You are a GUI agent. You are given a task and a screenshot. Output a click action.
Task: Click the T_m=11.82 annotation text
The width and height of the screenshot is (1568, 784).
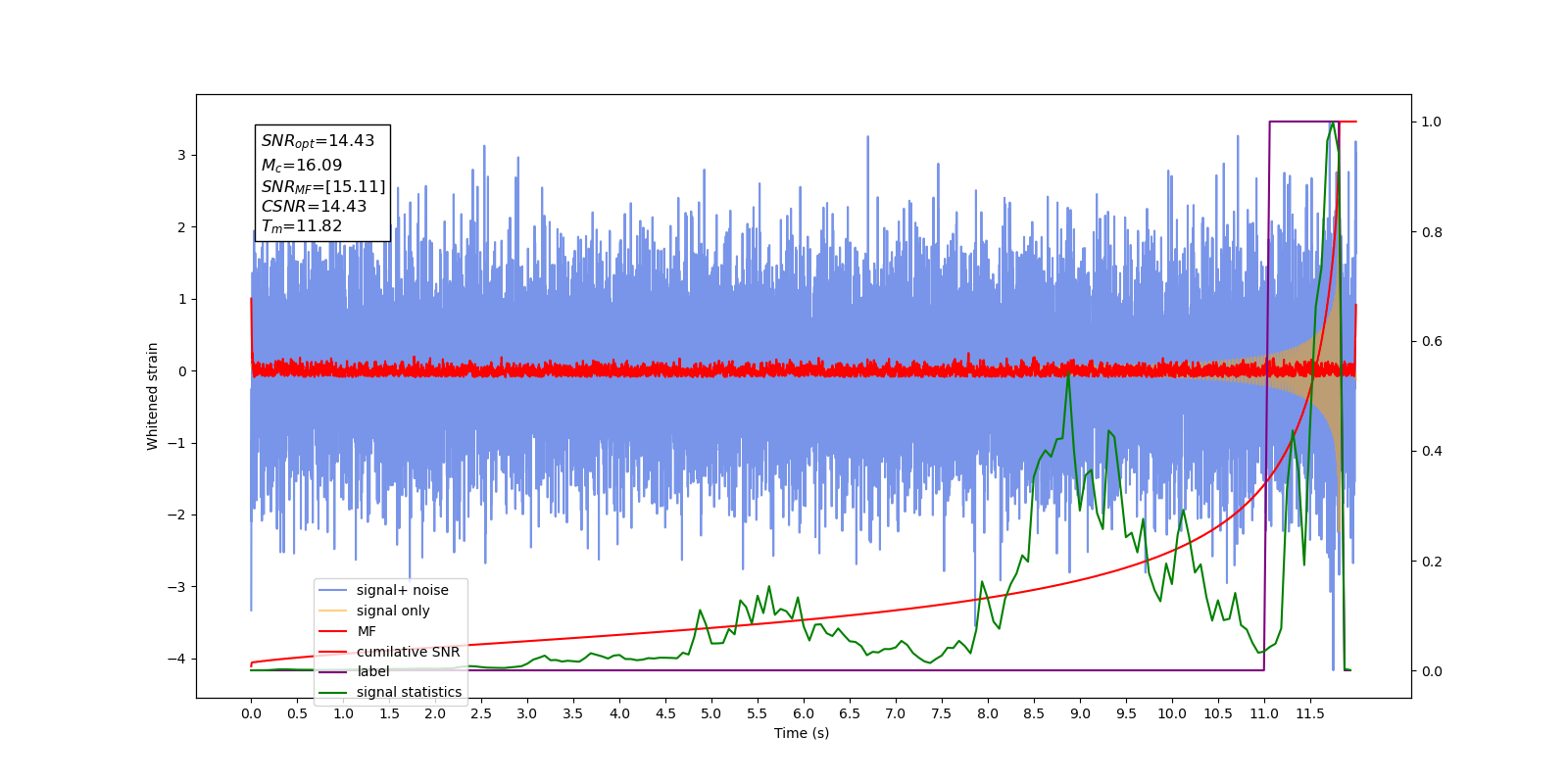click(302, 226)
